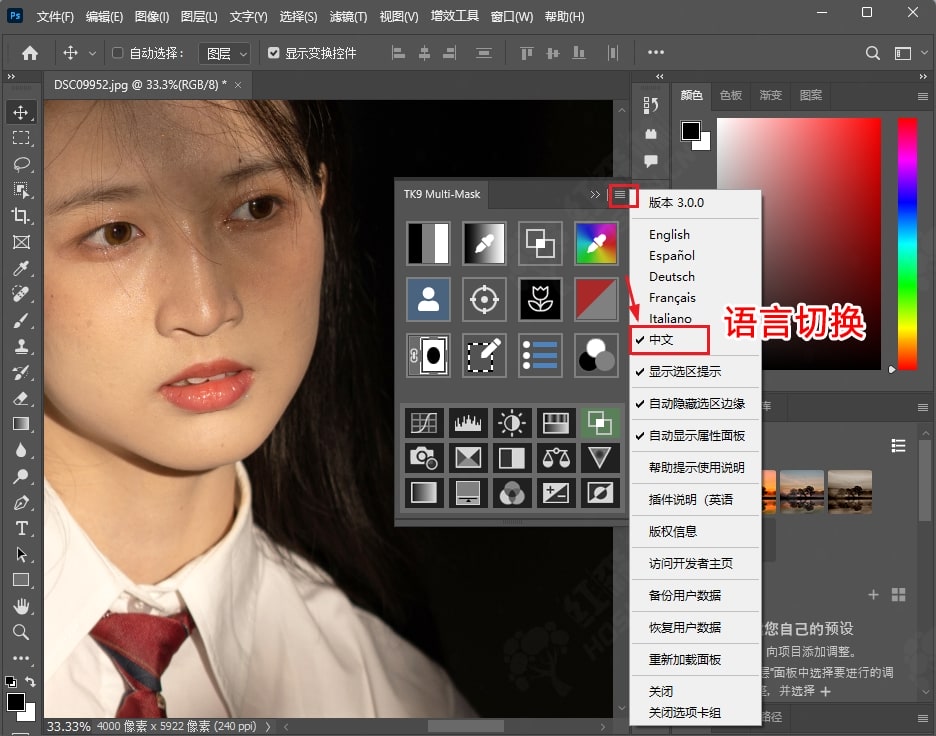Viewport: 936px width, 736px height.
Task: Open the 滤镜(T) menu
Action: (348, 17)
